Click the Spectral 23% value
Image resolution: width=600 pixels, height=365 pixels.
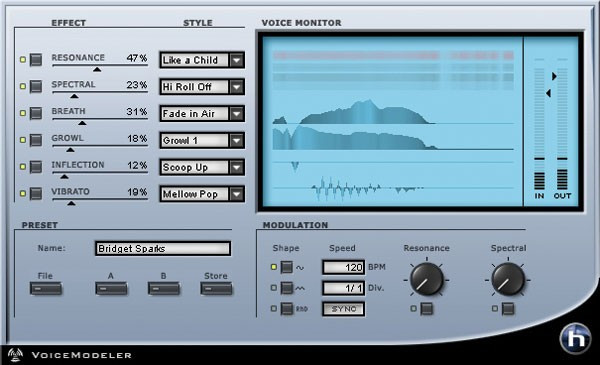point(137,85)
